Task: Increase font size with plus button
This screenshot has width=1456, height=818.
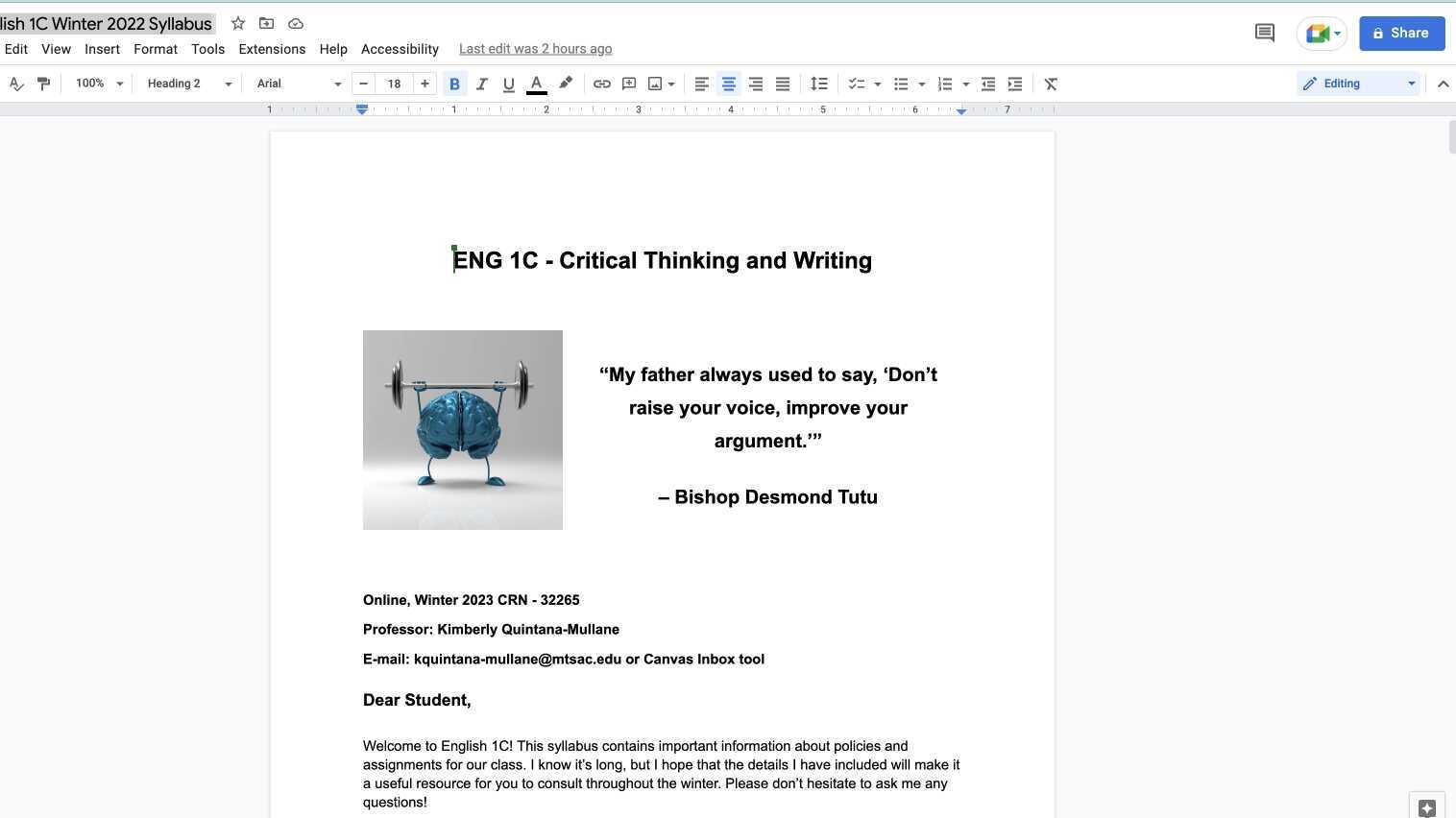Action: (x=425, y=84)
